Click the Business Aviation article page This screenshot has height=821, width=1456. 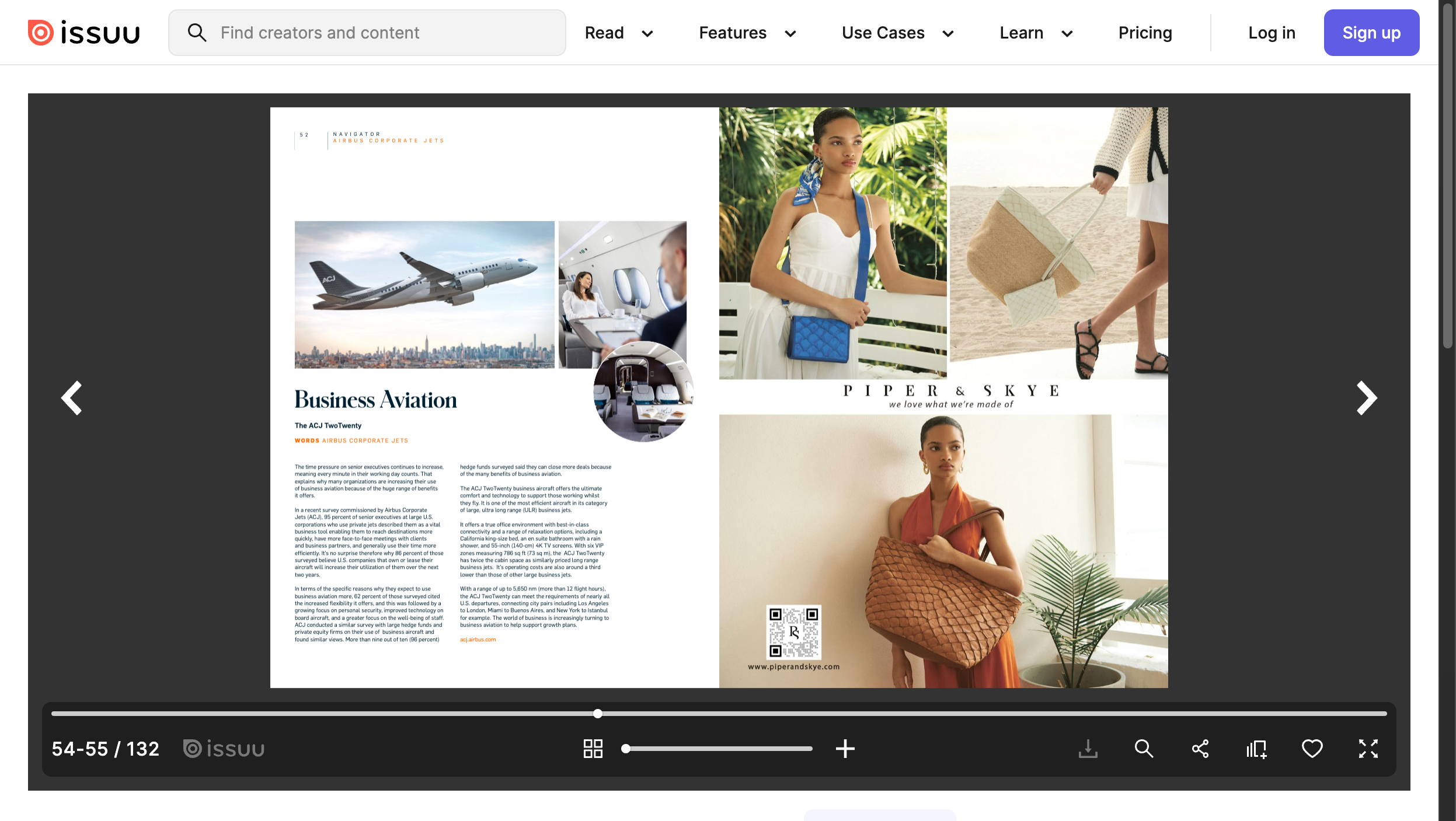[494, 397]
